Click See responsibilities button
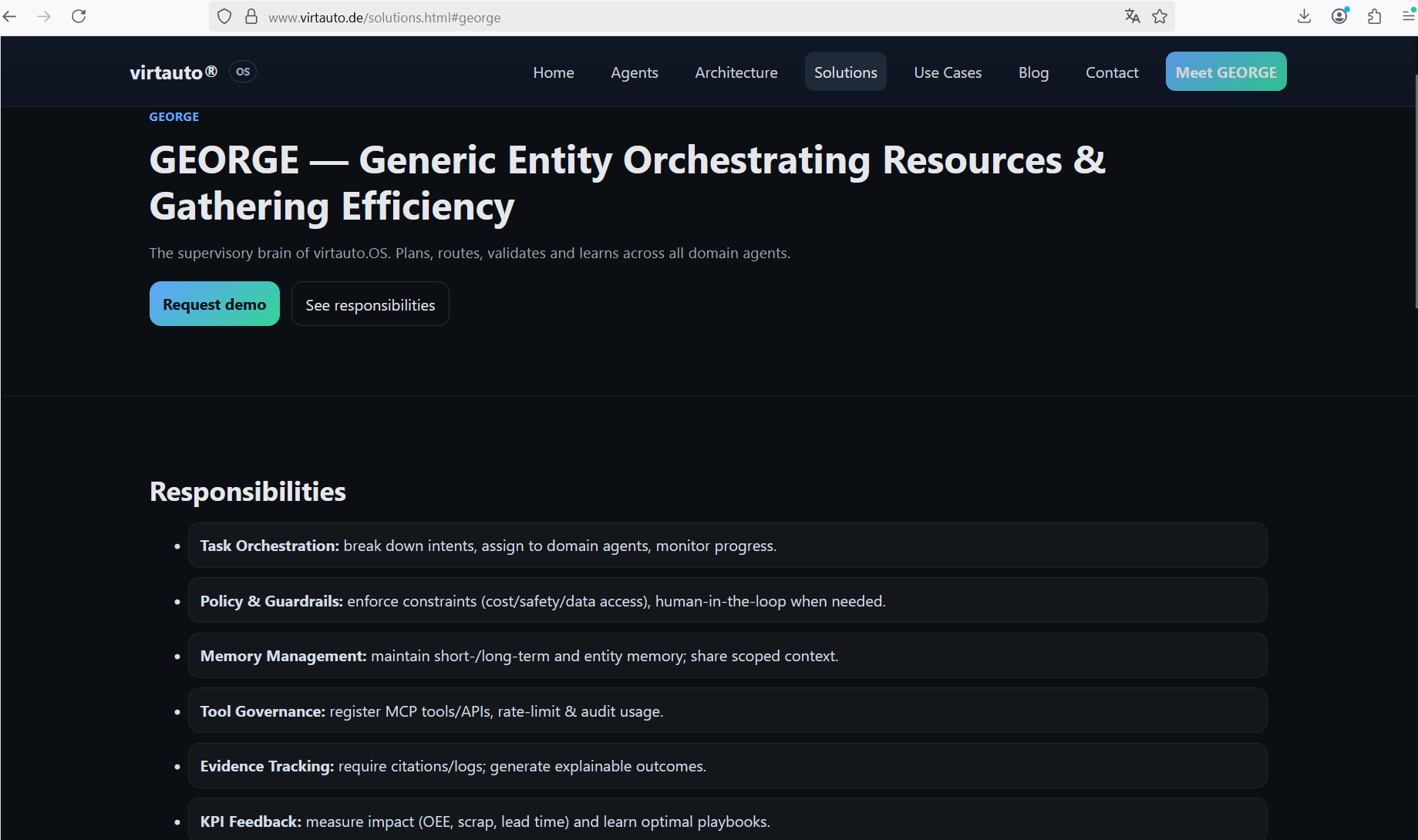The image size is (1418, 840). 370,304
